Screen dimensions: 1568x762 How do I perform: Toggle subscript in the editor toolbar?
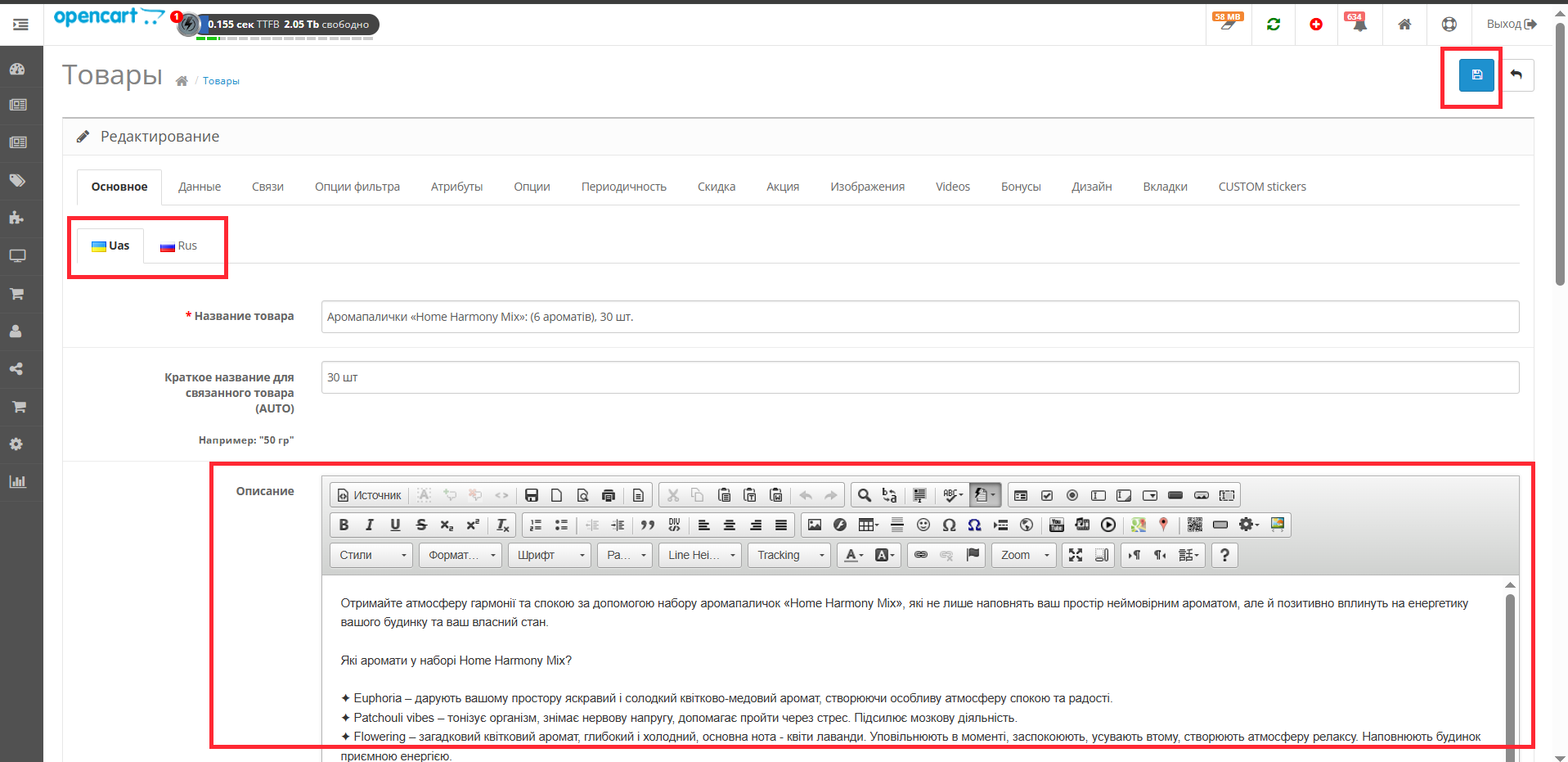pyautogui.click(x=447, y=525)
